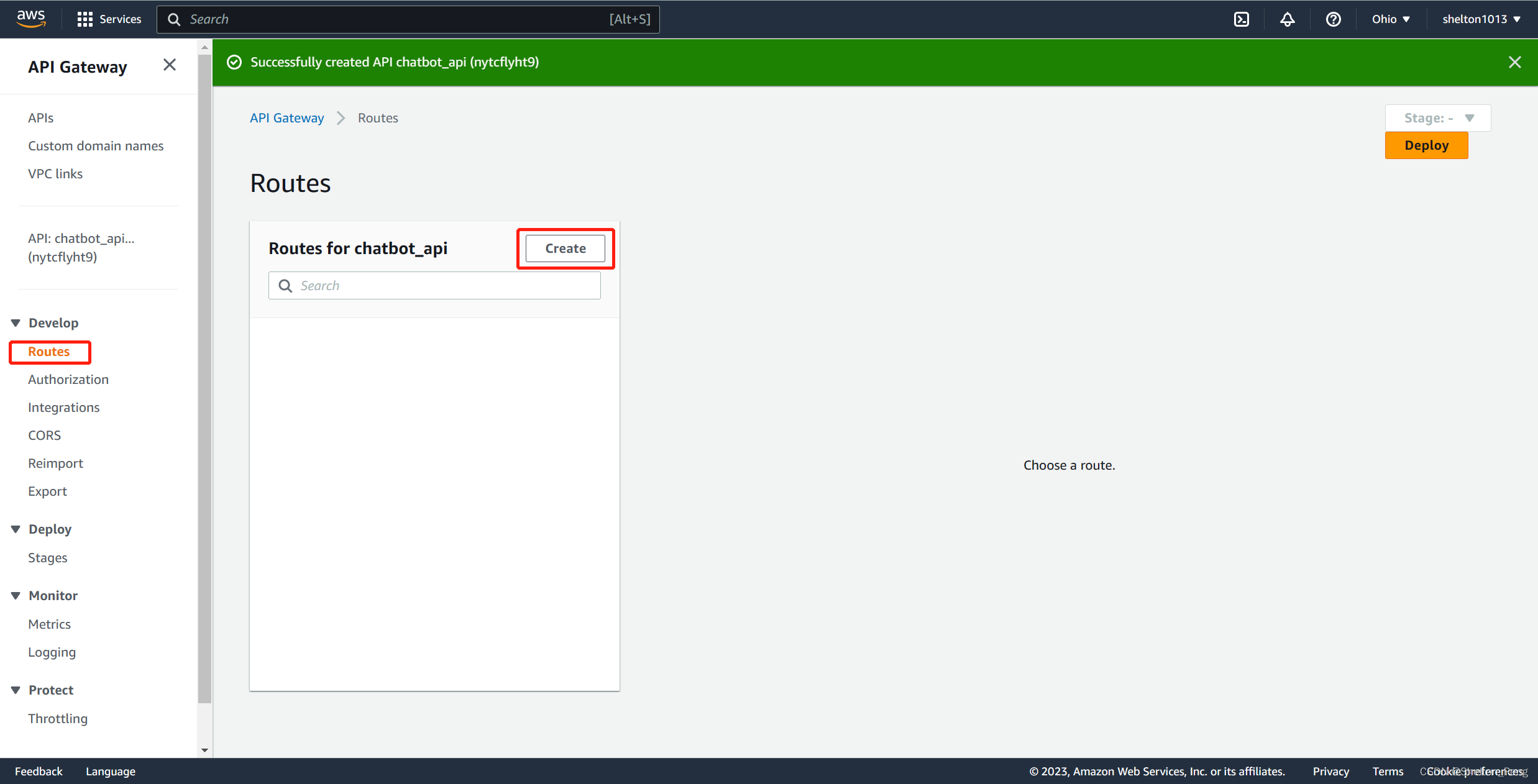
Task: Open the notifications bell
Action: click(x=1287, y=19)
